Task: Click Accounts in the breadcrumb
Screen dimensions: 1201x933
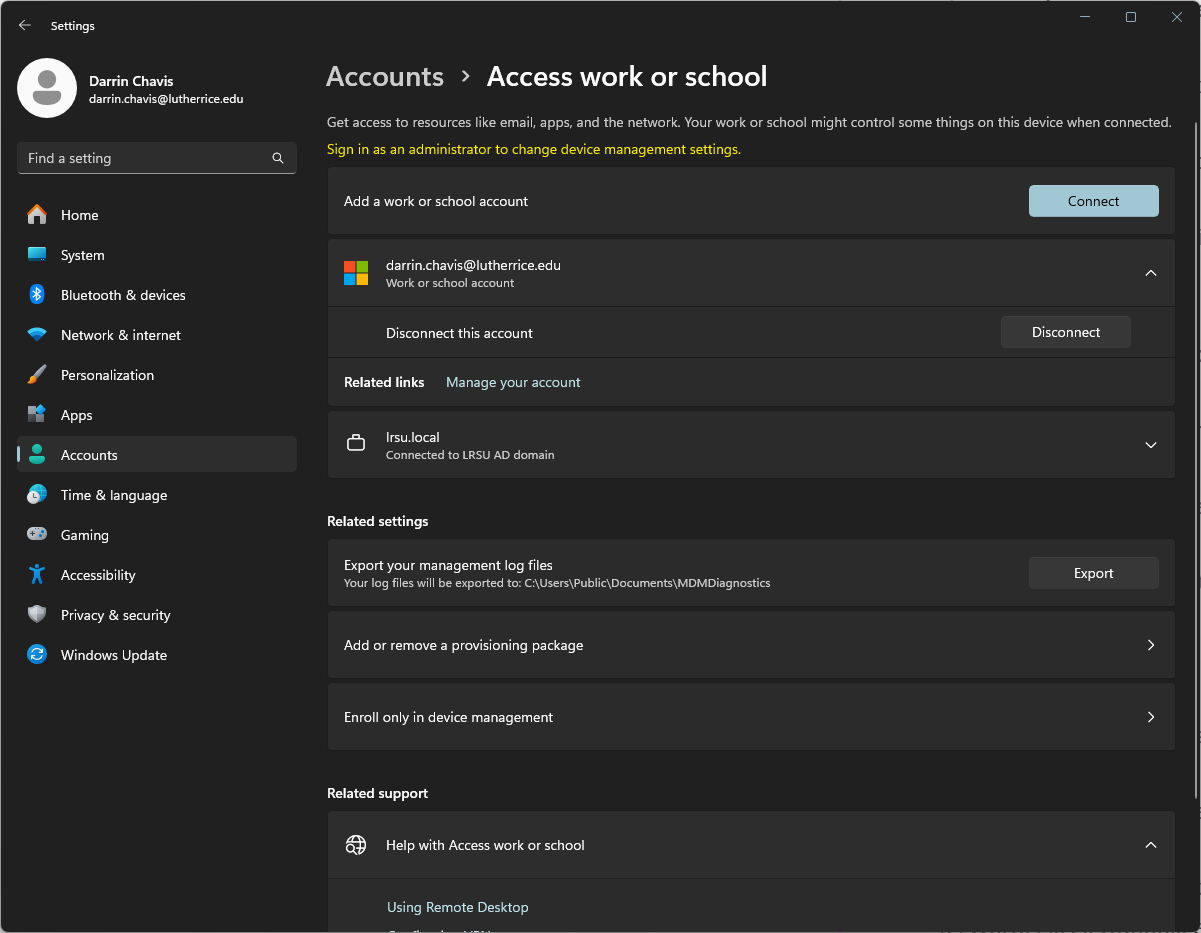Action: point(385,76)
